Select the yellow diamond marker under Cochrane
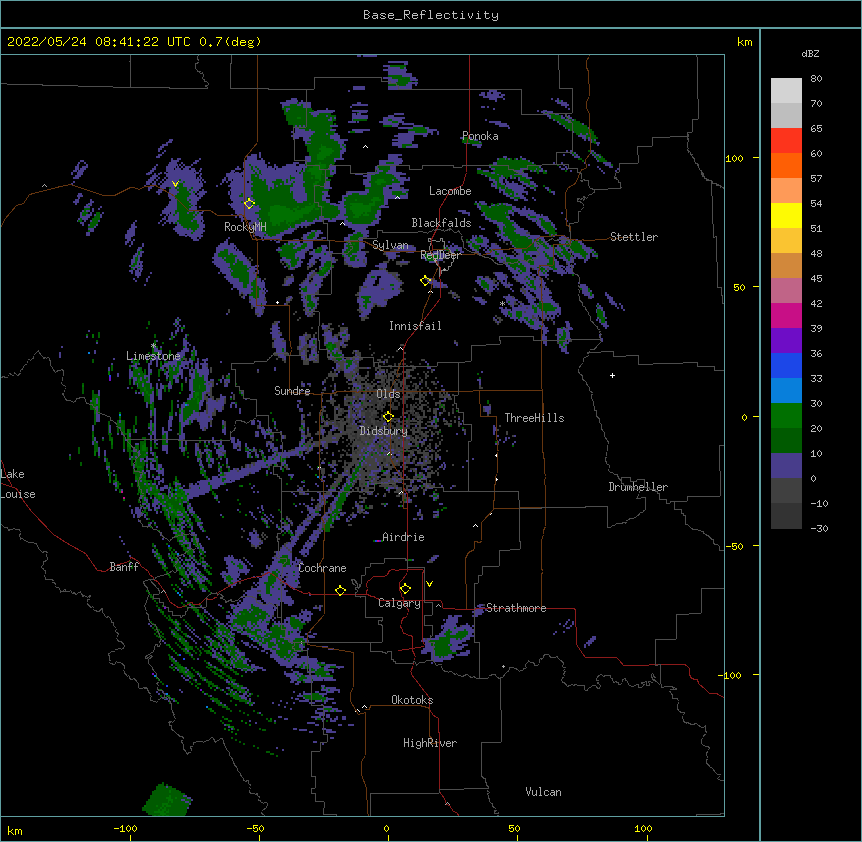862x842 pixels. click(x=340, y=590)
